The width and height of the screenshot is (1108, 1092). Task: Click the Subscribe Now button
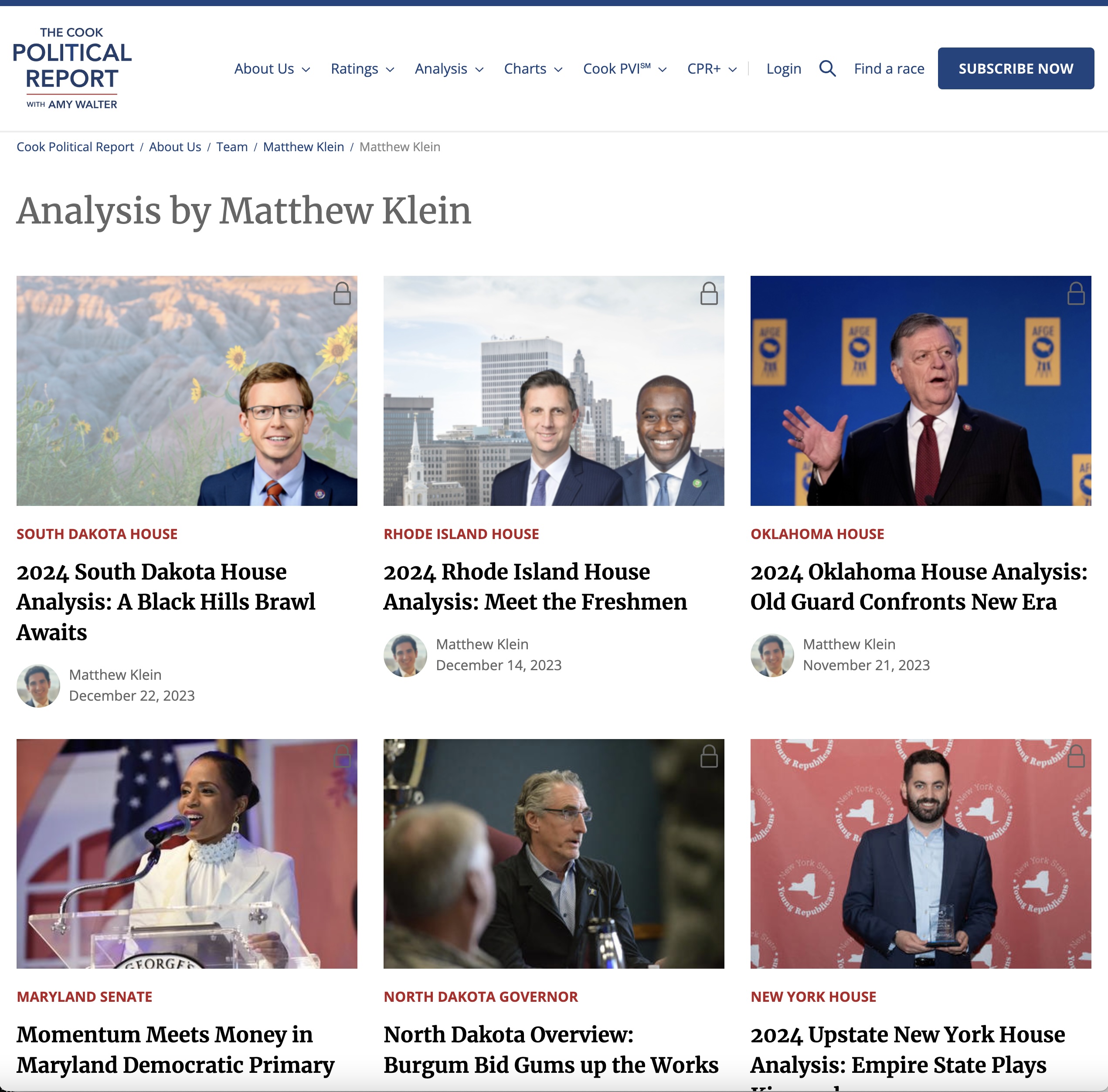(1016, 68)
